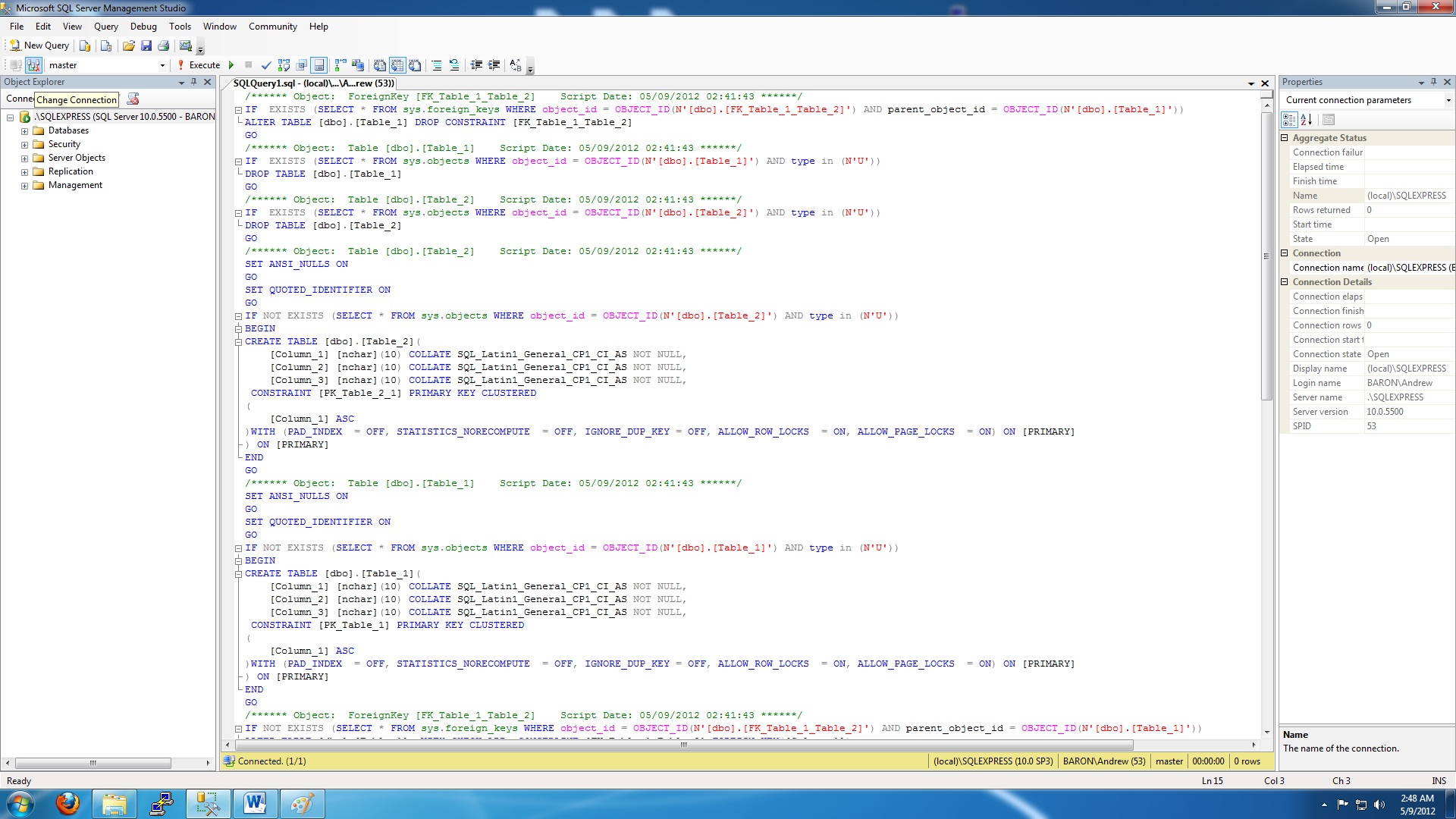Click the Save query icon

click(147, 45)
